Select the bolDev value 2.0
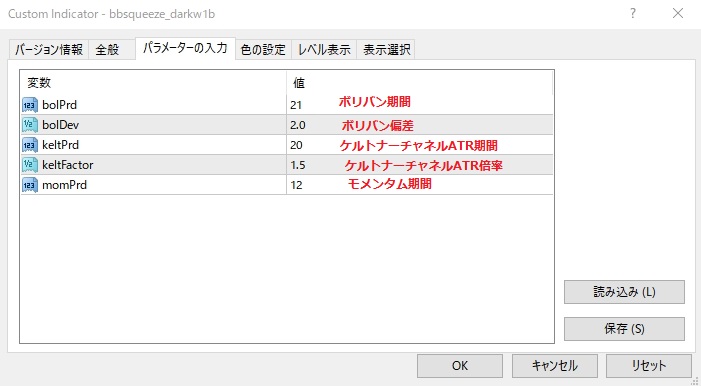Viewport: 701px width, 386px height. pyautogui.click(x=298, y=125)
